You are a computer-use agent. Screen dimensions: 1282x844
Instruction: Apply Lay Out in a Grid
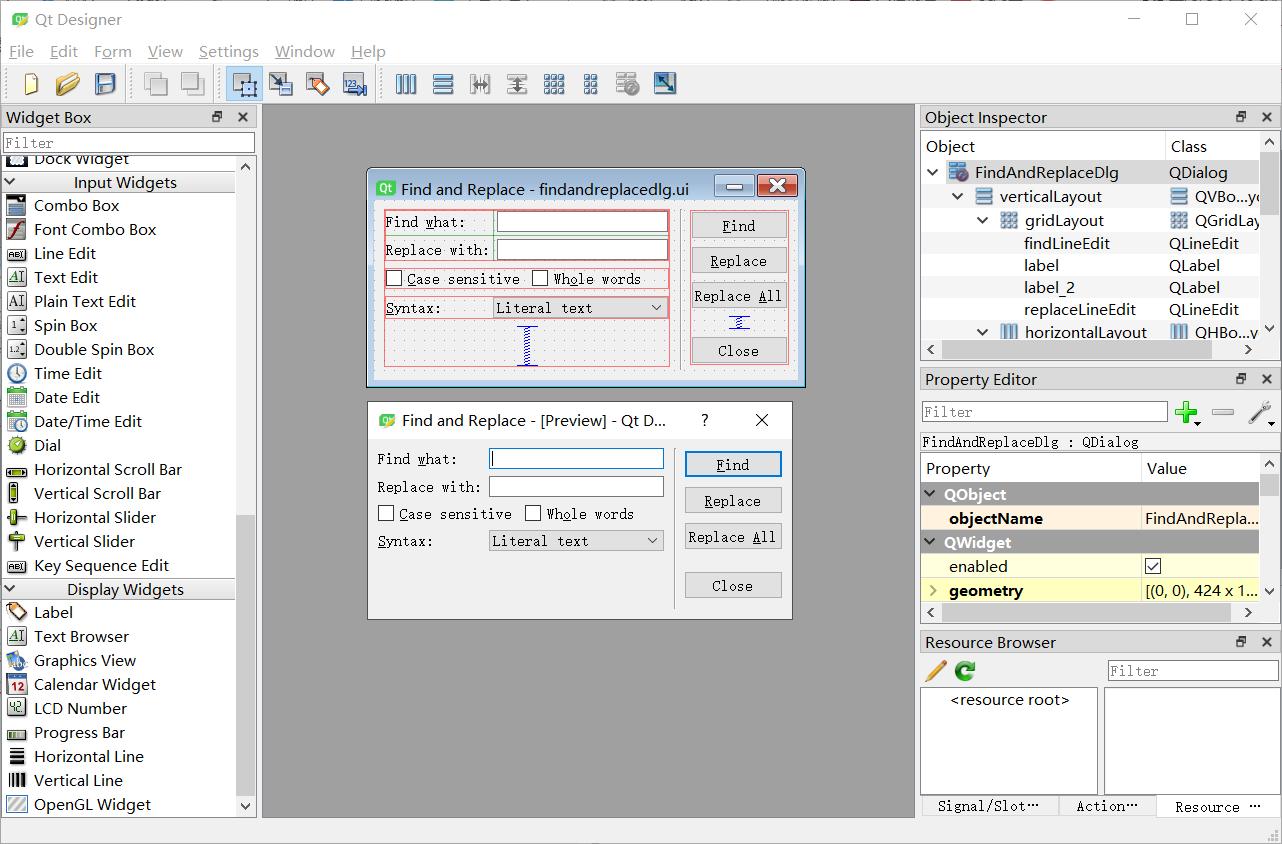554,84
